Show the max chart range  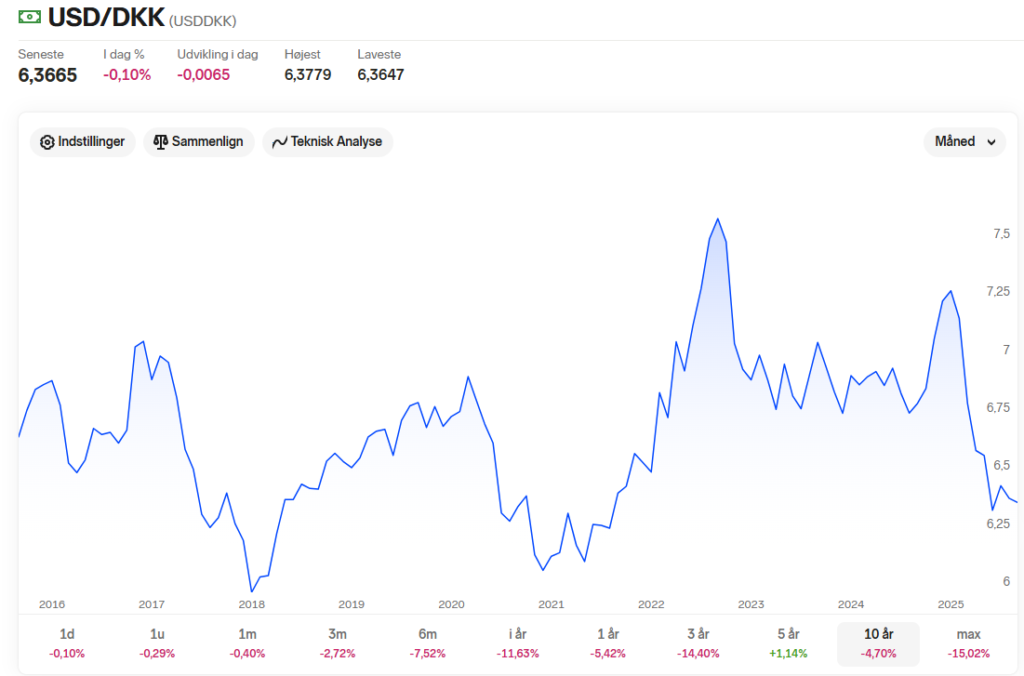(968, 643)
